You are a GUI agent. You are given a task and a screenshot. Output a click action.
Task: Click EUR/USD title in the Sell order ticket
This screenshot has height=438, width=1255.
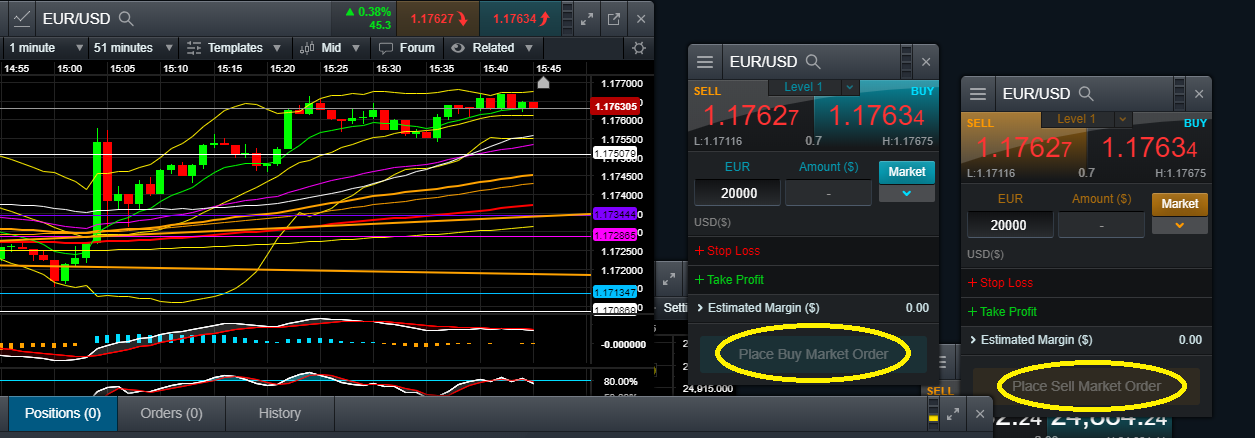click(1036, 93)
